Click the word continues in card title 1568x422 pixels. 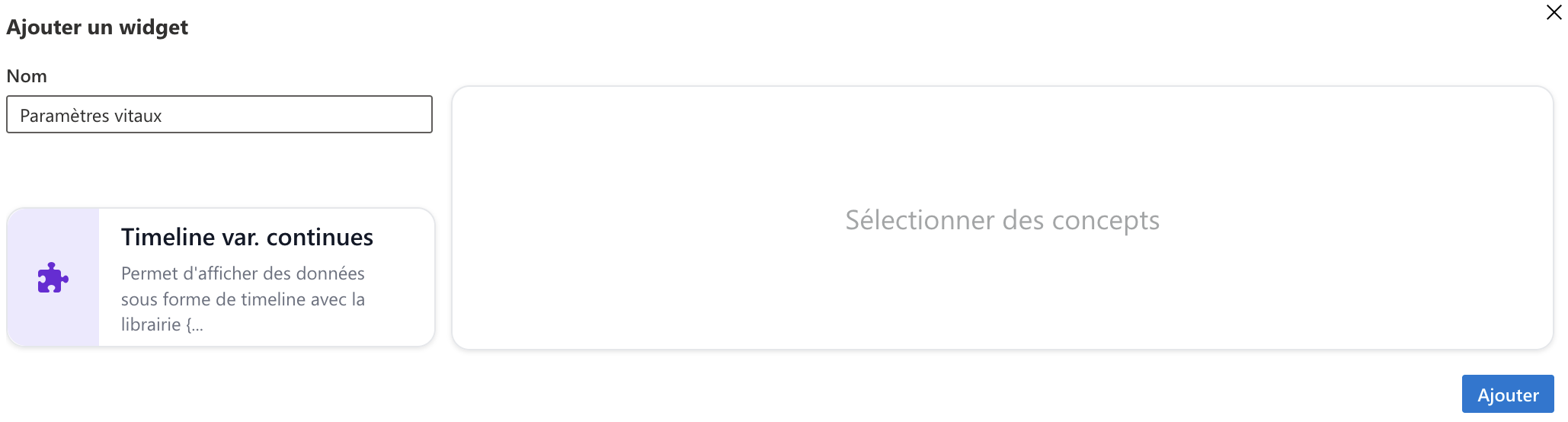[320, 237]
